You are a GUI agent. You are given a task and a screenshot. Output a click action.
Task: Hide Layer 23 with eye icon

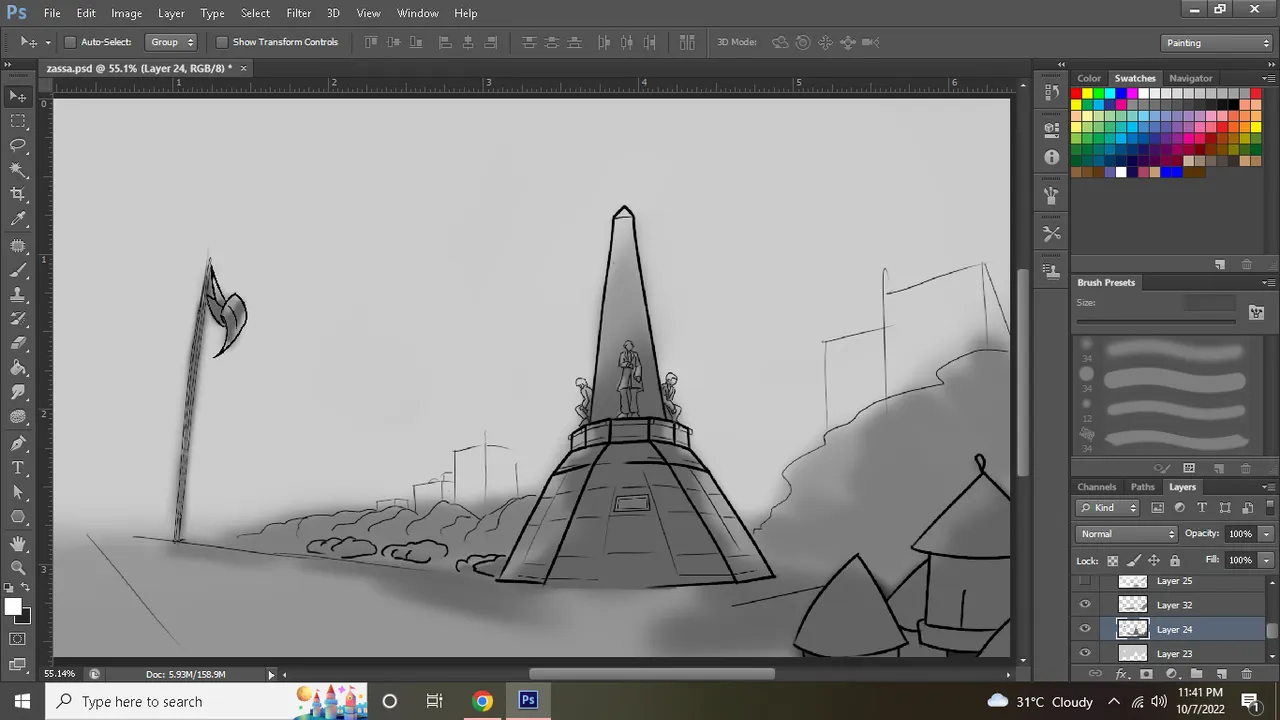1085,653
